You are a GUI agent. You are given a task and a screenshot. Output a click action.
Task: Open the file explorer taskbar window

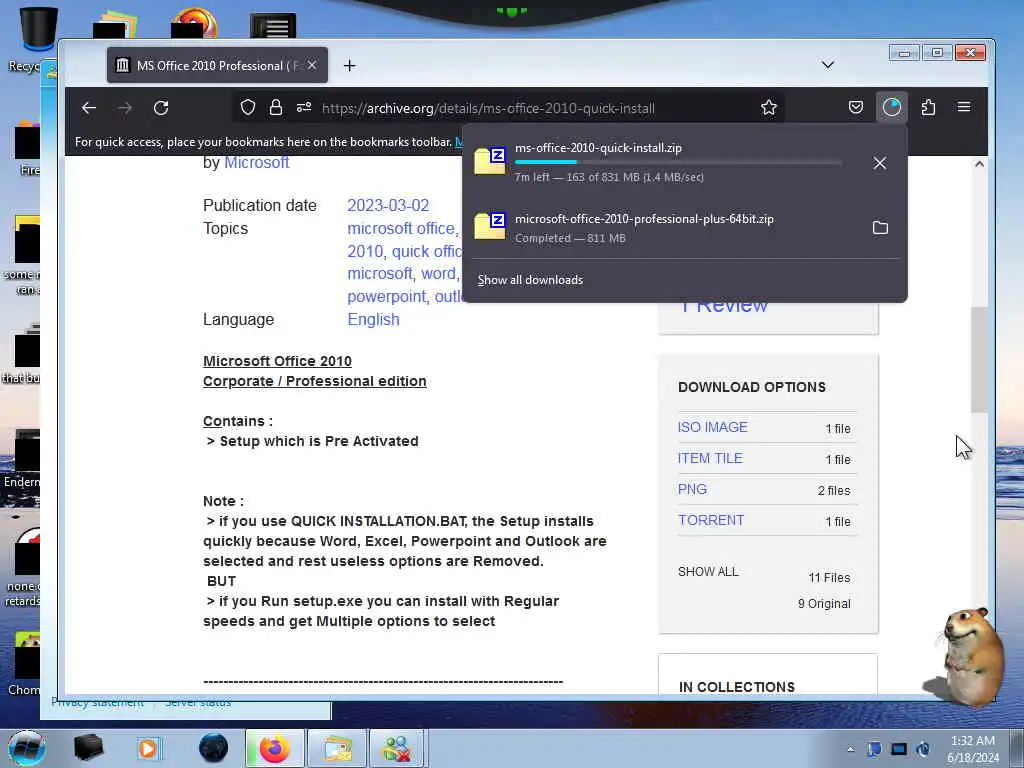point(336,748)
